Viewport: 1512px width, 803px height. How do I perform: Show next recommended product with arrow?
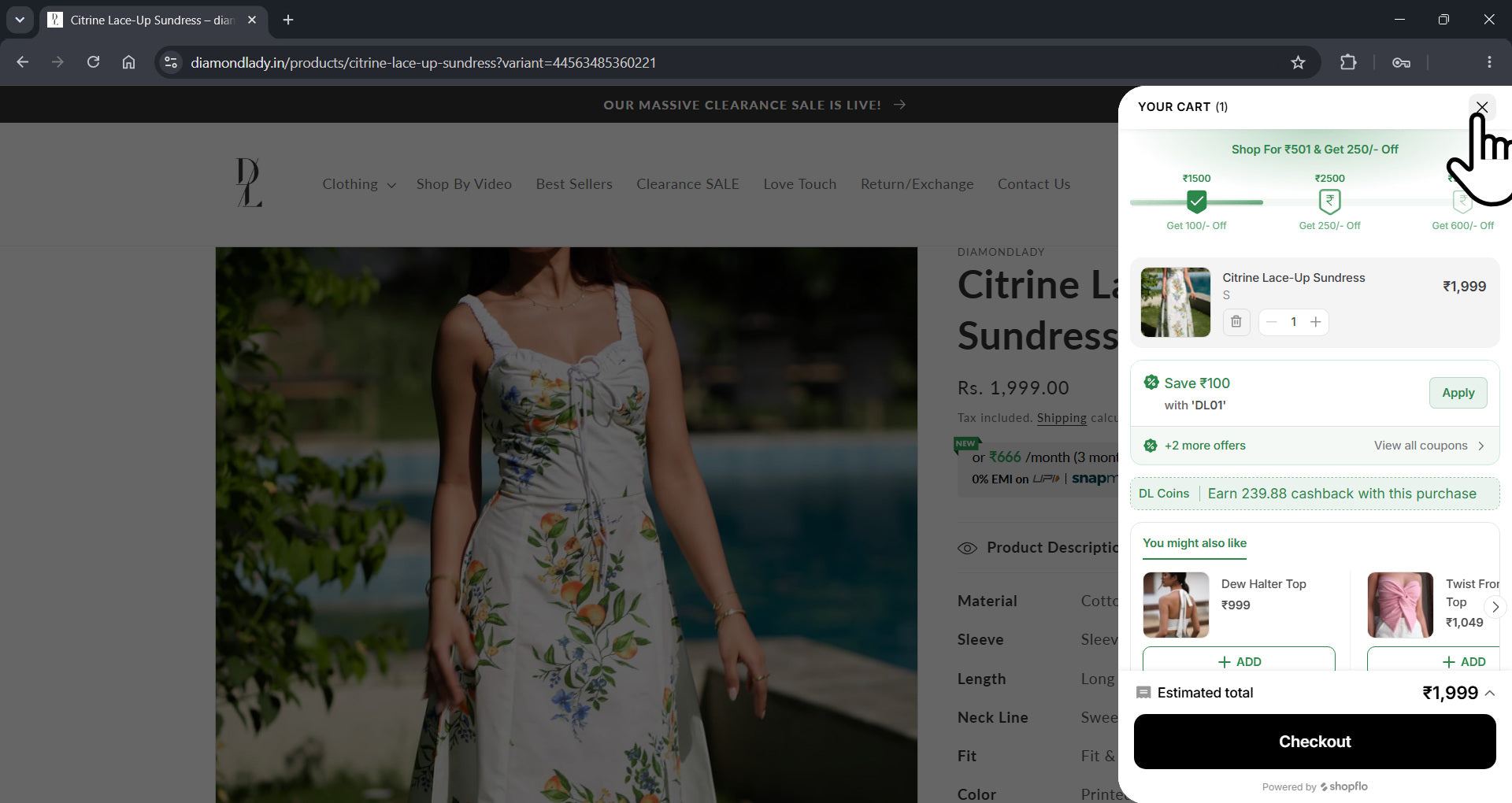click(x=1495, y=607)
